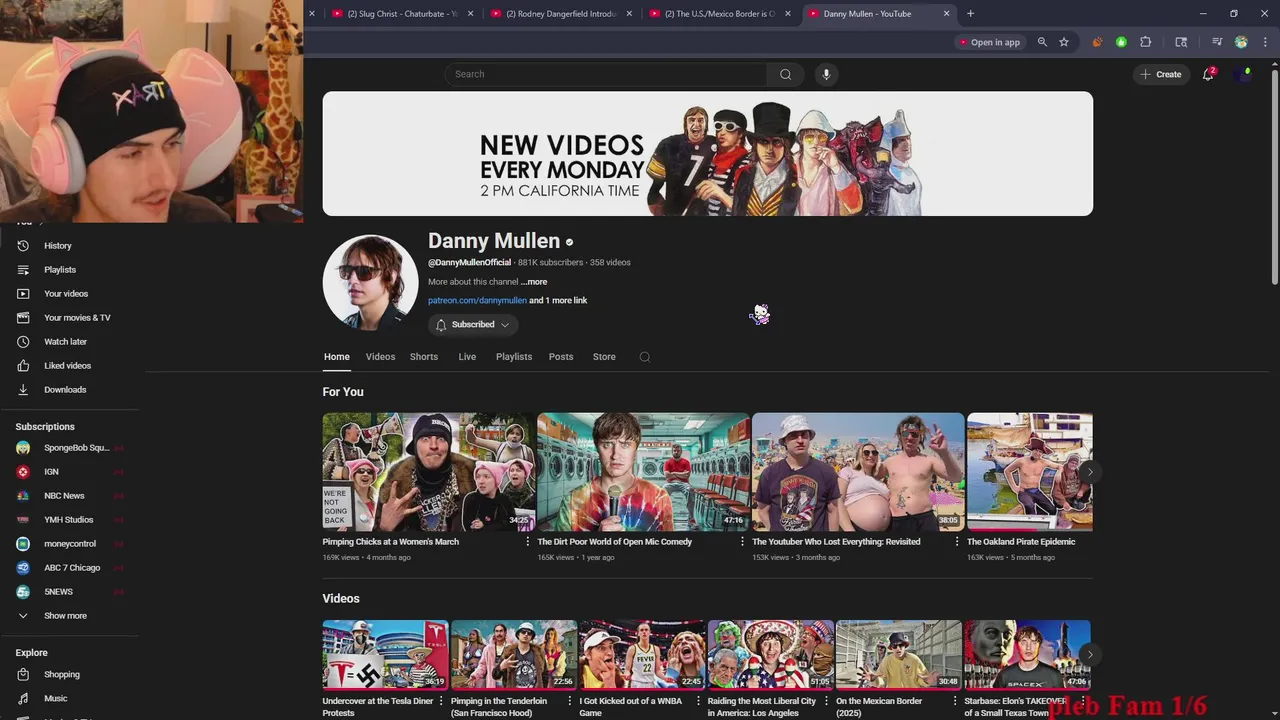Switch to the Live channel tab
Viewport: 1280px width, 720px height.
tap(467, 357)
